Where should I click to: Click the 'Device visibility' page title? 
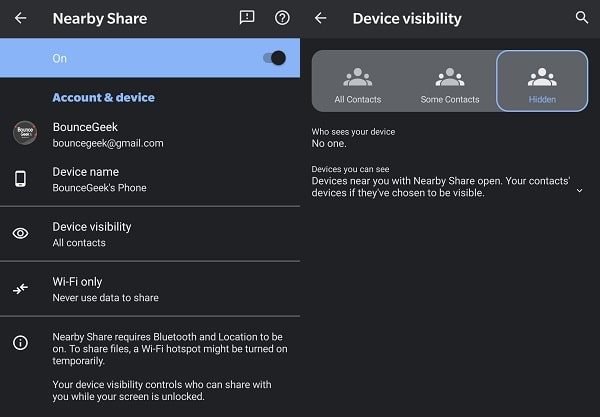pos(407,18)
